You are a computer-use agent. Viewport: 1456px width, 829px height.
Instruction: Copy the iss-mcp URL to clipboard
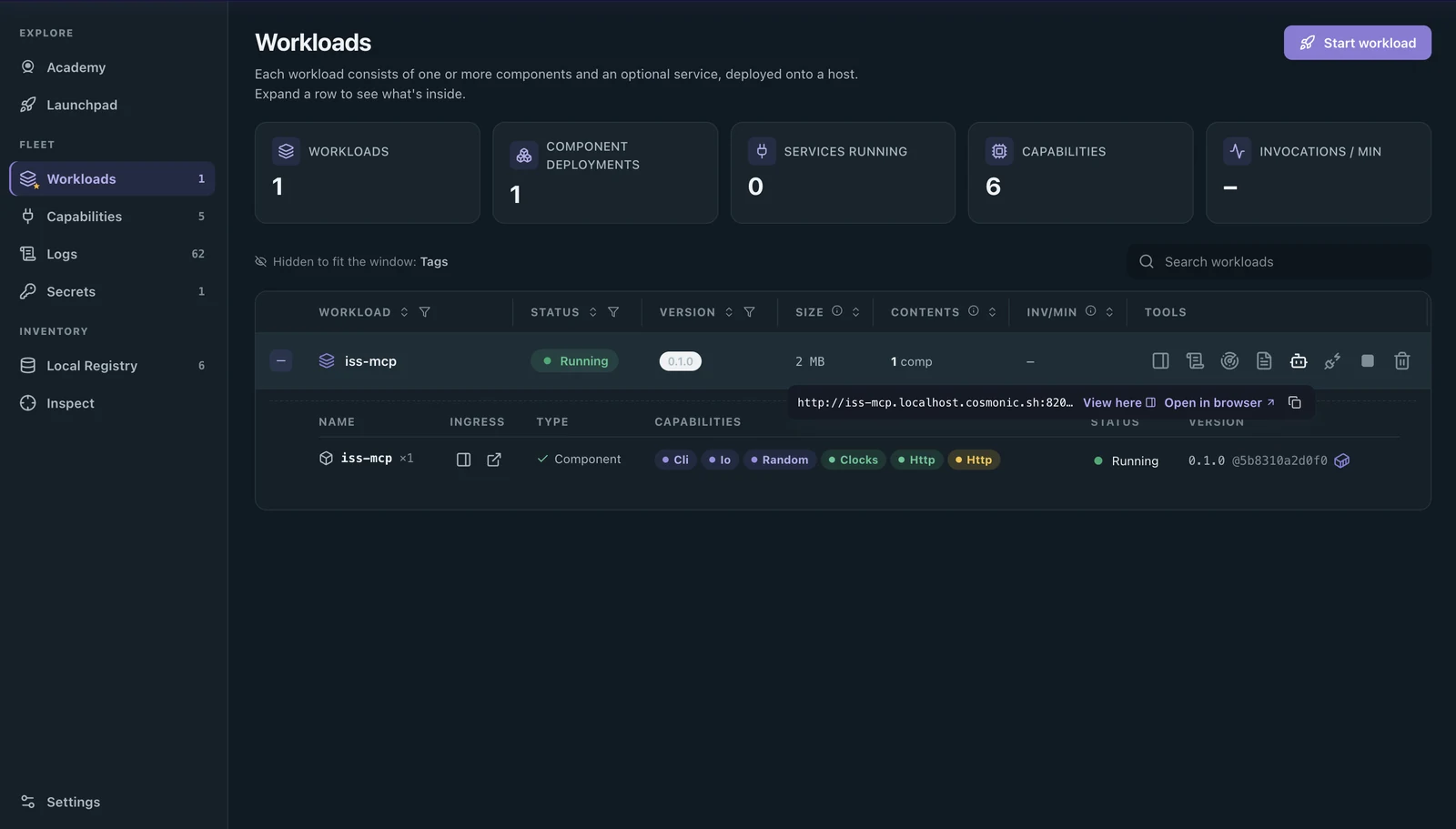pos(1295,402)
